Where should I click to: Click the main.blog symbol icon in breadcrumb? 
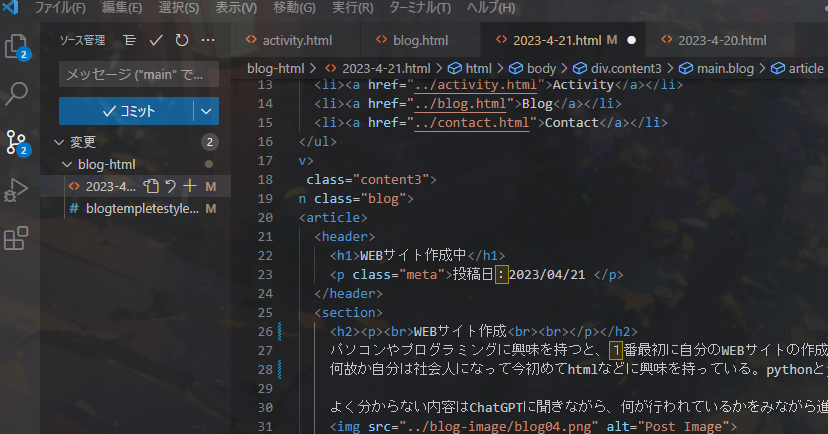tap(686, 69)
